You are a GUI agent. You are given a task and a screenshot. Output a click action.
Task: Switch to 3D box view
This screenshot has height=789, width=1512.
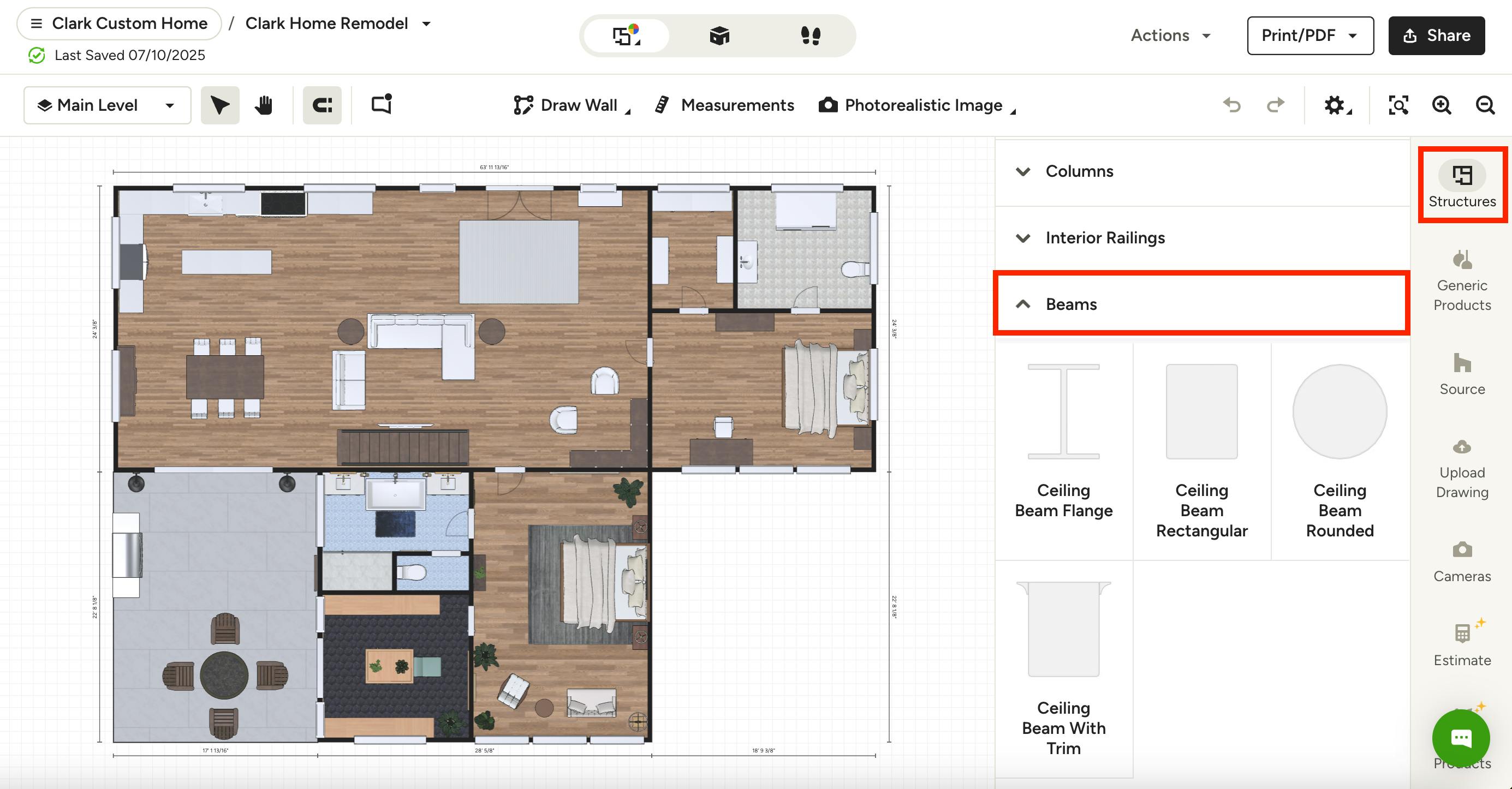click(719, 35)
